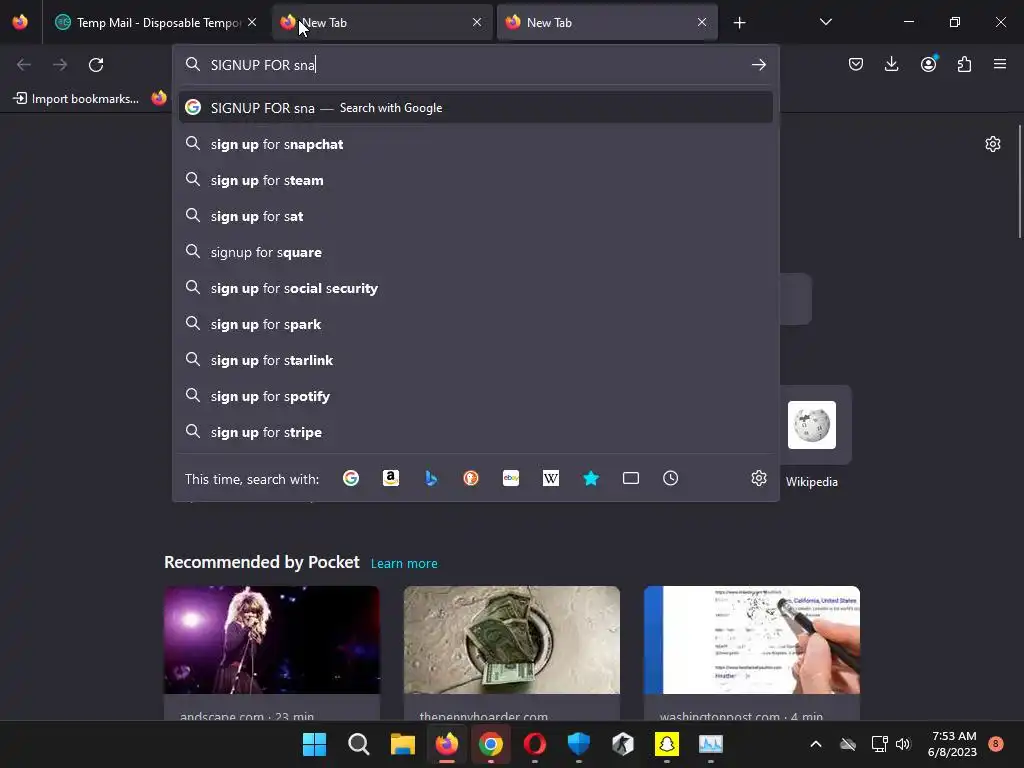Search this time with DuckDuckGo
Screen dimensions: 1024x768
pos(471,479)
